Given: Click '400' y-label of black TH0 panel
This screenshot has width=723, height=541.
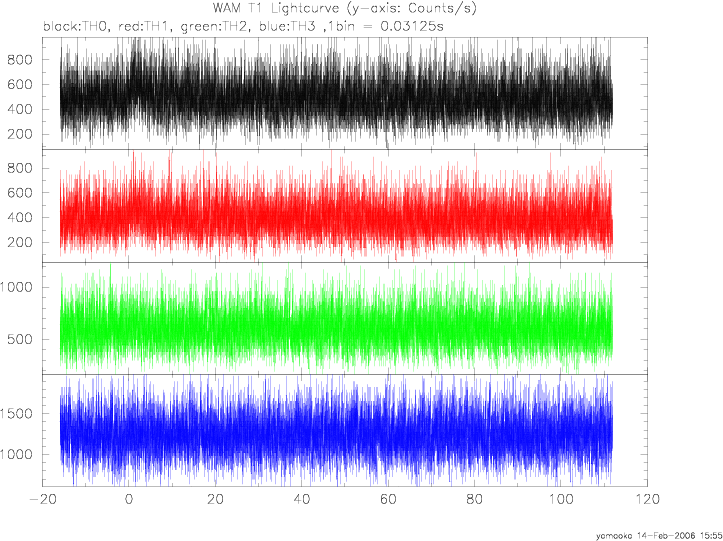Looking at the screenshot, I should click(x=19, y=109).
